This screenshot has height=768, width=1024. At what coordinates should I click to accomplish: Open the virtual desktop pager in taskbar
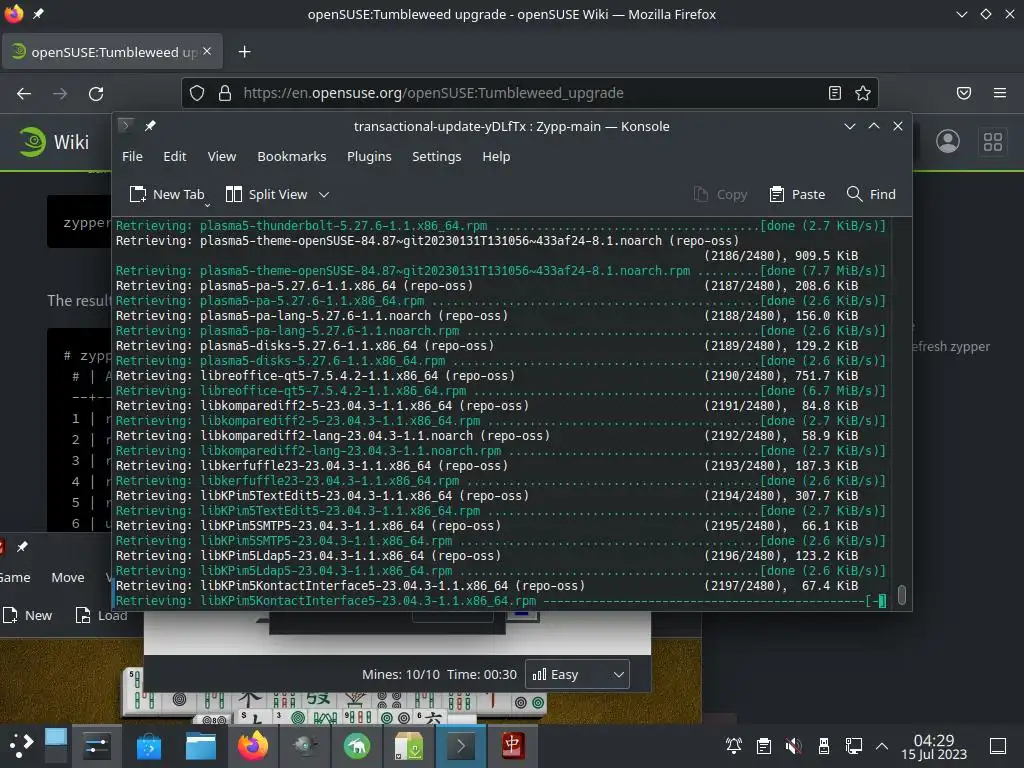56,746
